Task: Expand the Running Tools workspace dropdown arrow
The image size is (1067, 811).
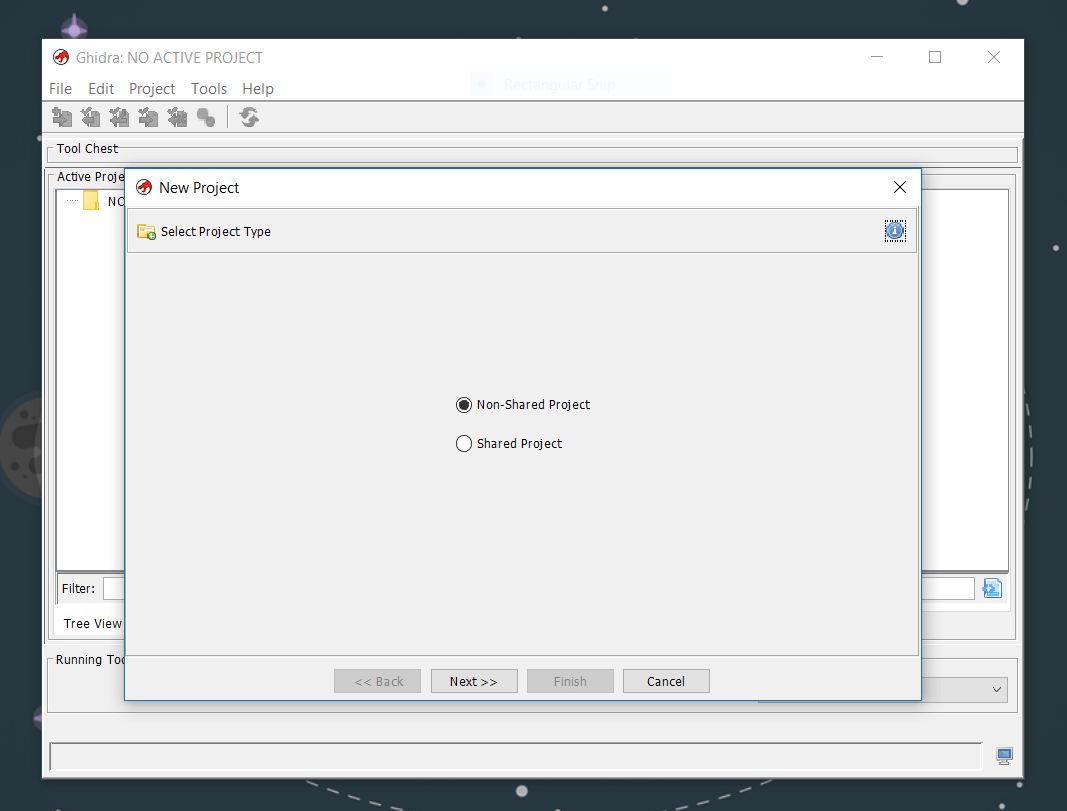Action: (x=996, y=690)
